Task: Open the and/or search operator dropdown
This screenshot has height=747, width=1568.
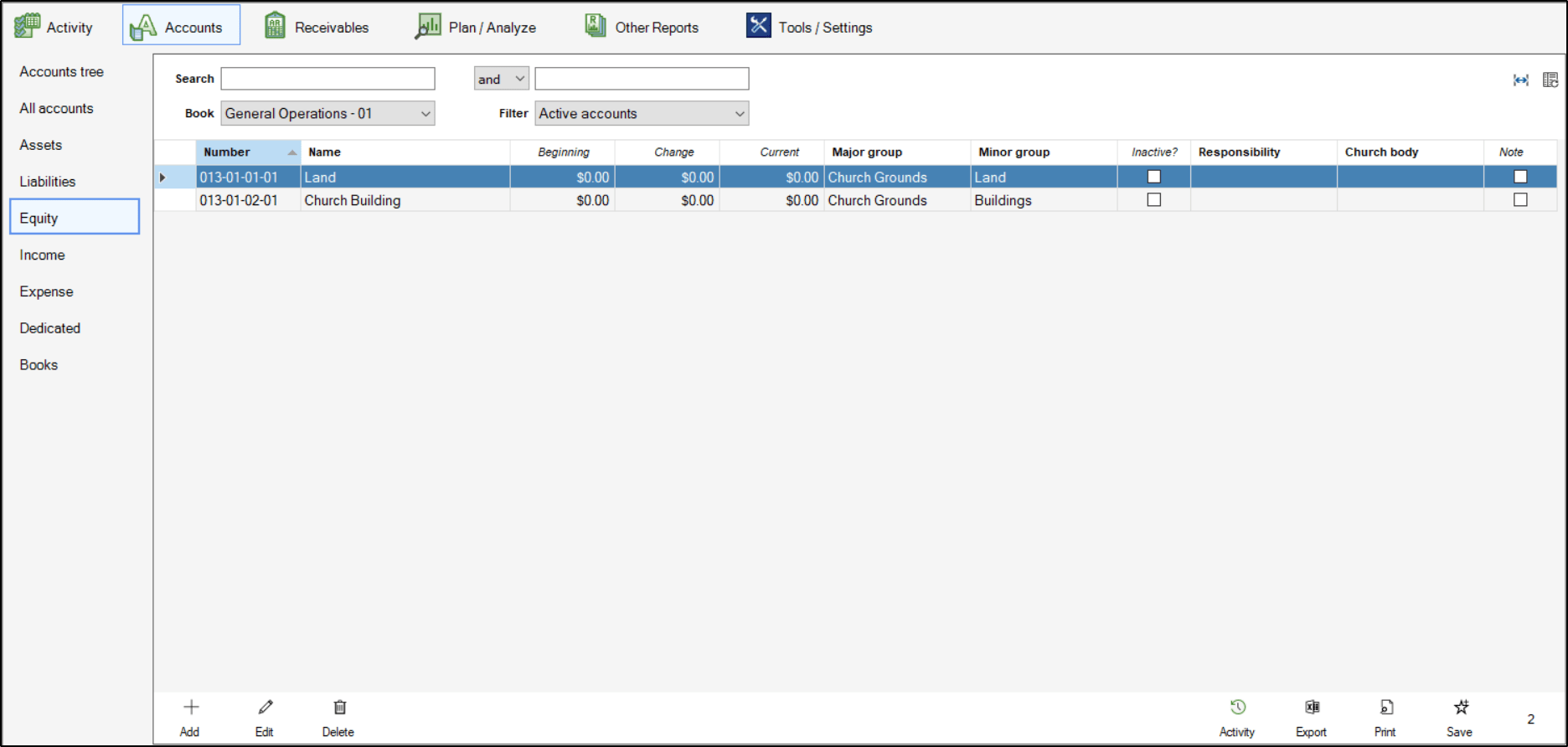Action: 502,79
